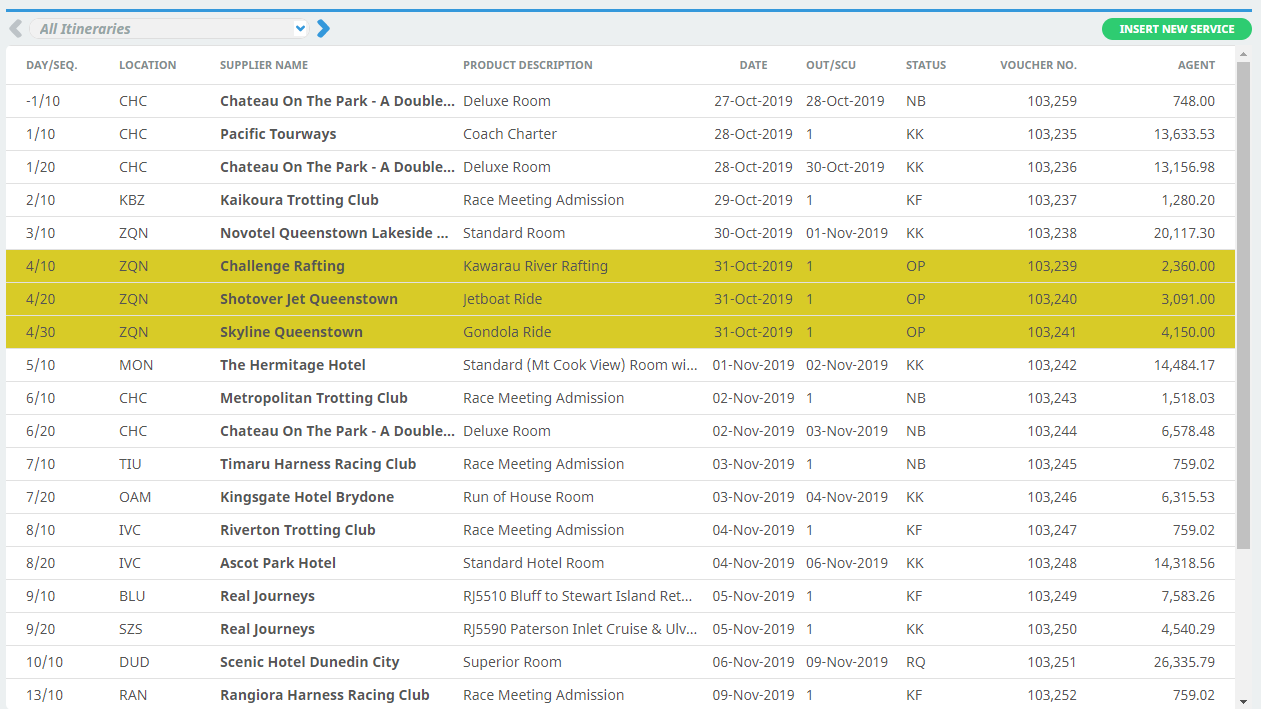Viewport: 1261px width, 709px height.
Task: Select the Shotover Jet Queenstown row
Action: click(x=620, y=299)
